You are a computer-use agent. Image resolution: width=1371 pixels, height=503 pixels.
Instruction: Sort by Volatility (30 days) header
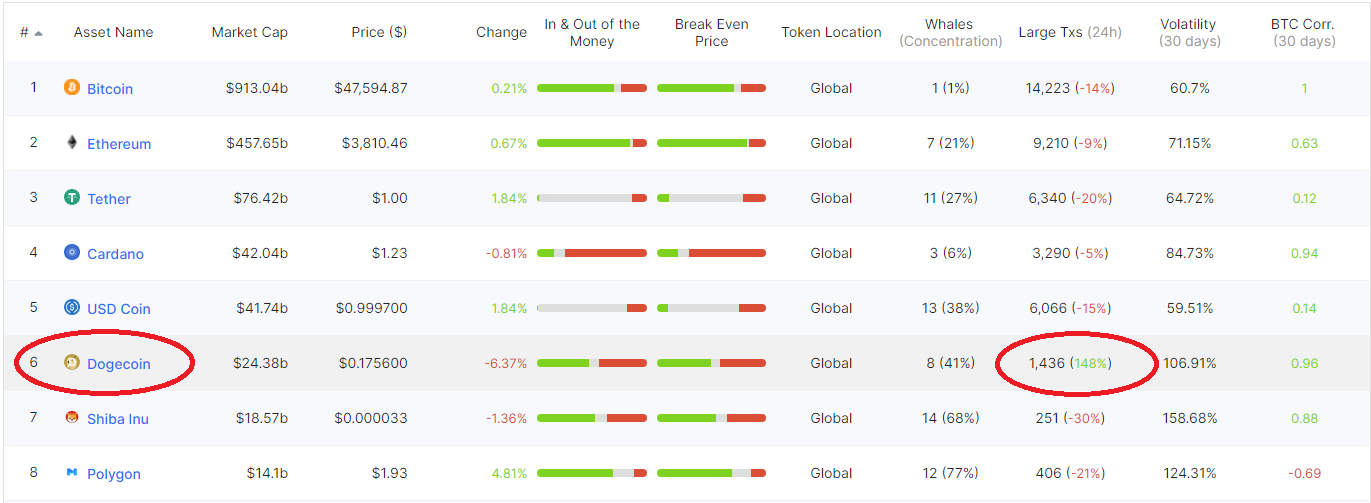[1188, 32]
